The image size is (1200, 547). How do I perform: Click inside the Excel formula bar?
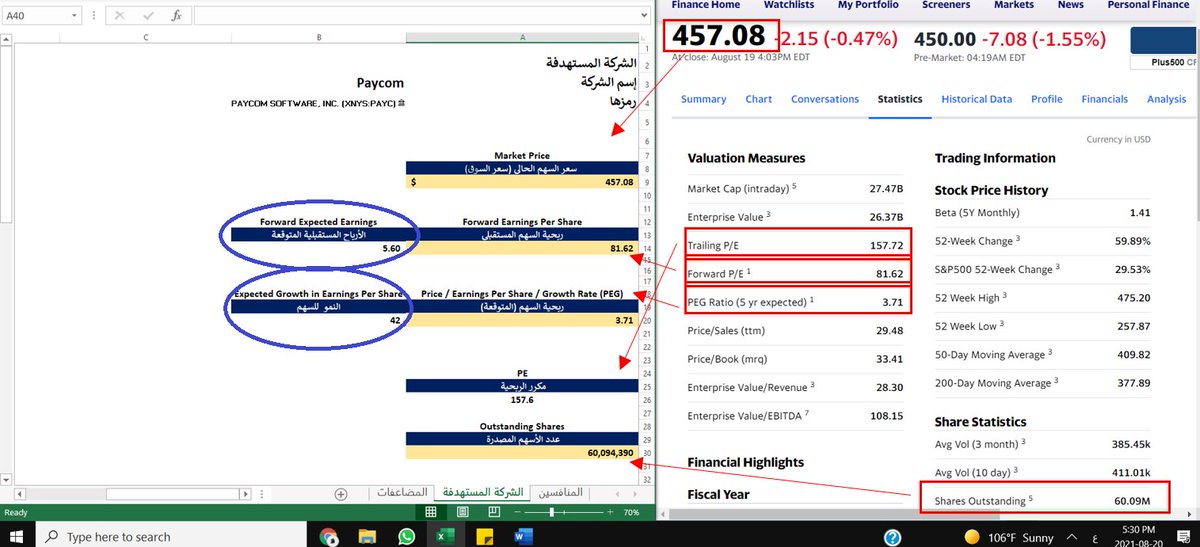[x=415, y=16]
